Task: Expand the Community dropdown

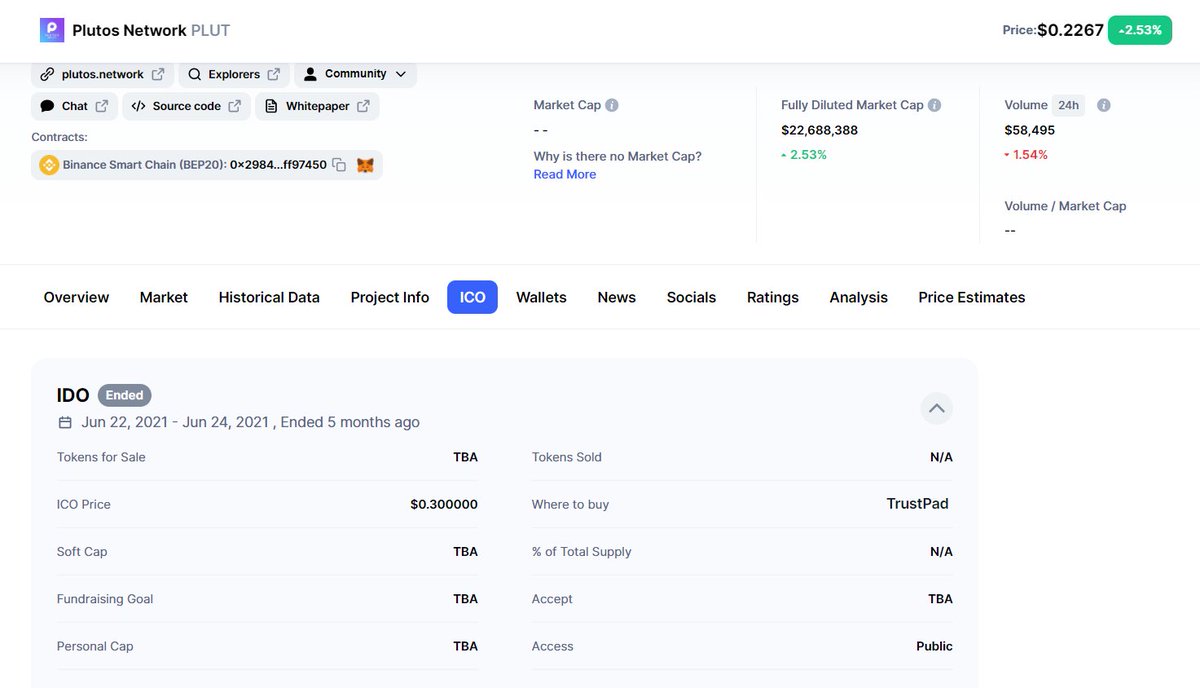Action: coord(355,74)
